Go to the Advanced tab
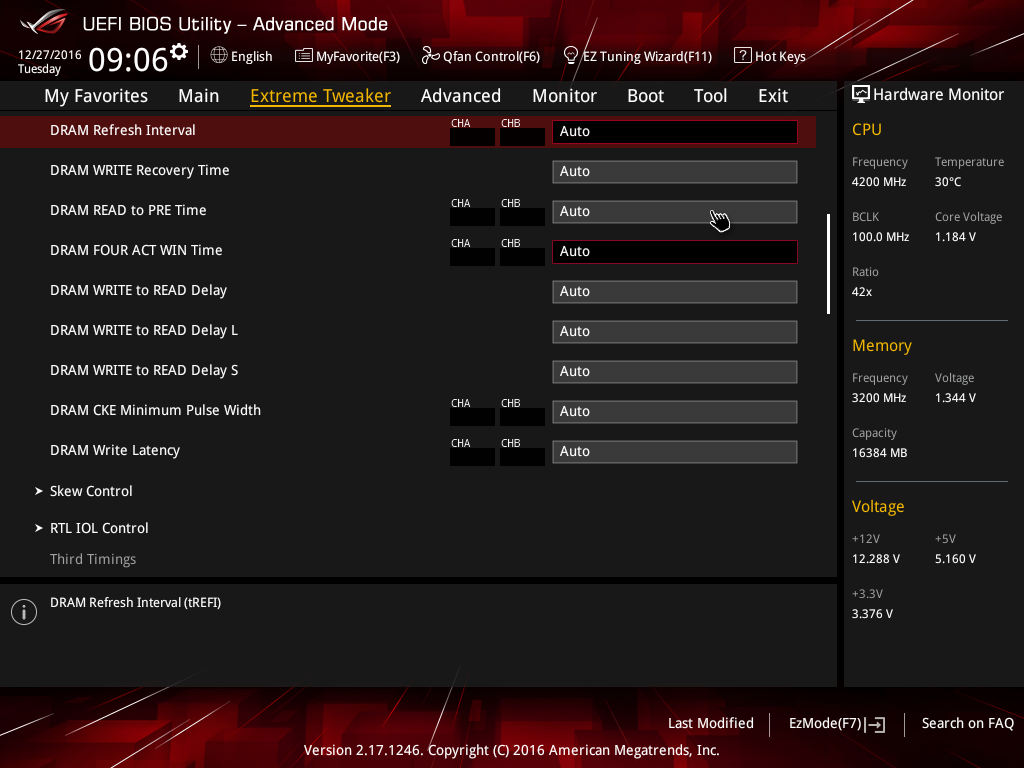1024x768 pixels. tap(461, 96)
